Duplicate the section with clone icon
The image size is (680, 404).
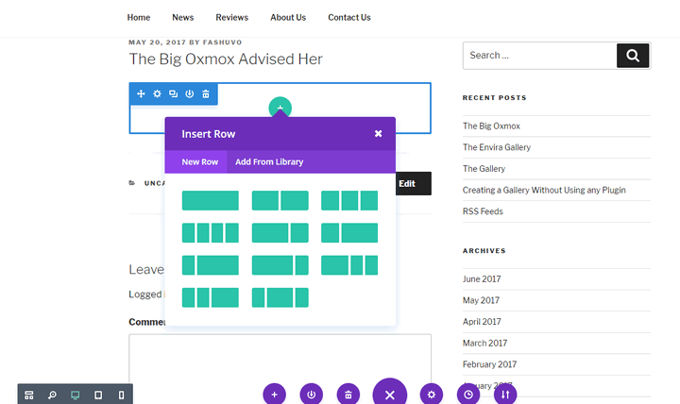tap(173, 94)
